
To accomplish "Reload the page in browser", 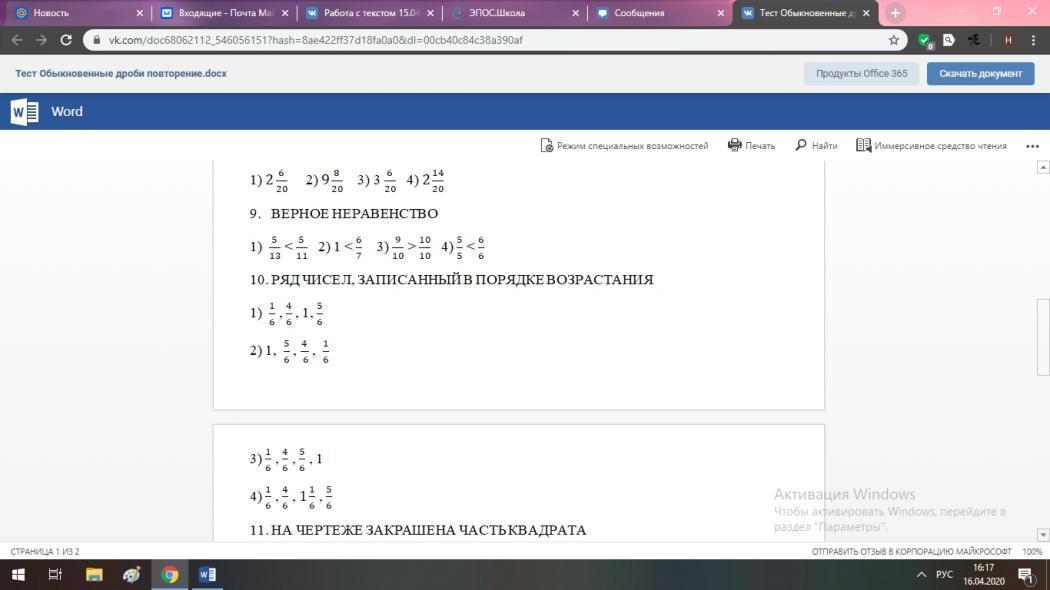I will click(66, 40).
